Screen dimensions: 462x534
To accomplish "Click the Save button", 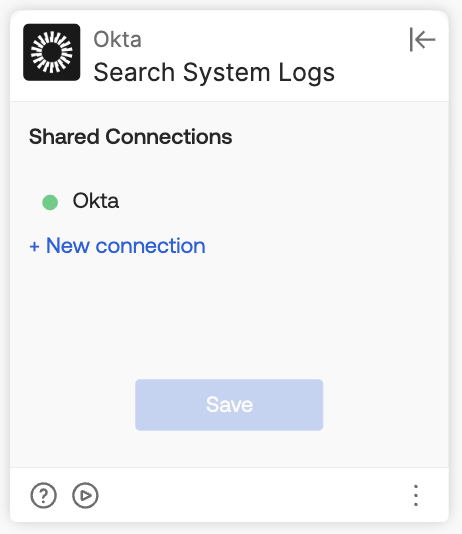I will [229, 405].
